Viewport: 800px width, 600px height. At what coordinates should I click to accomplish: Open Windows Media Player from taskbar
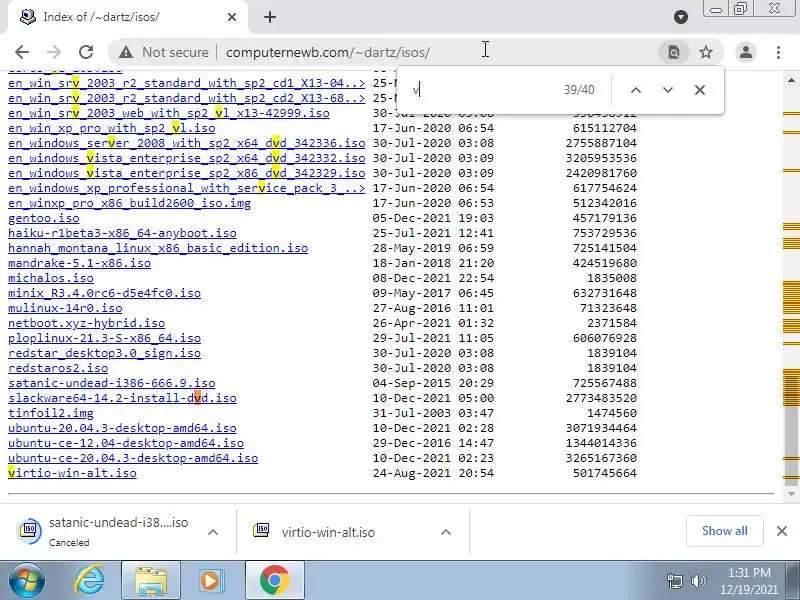(211, 581)
